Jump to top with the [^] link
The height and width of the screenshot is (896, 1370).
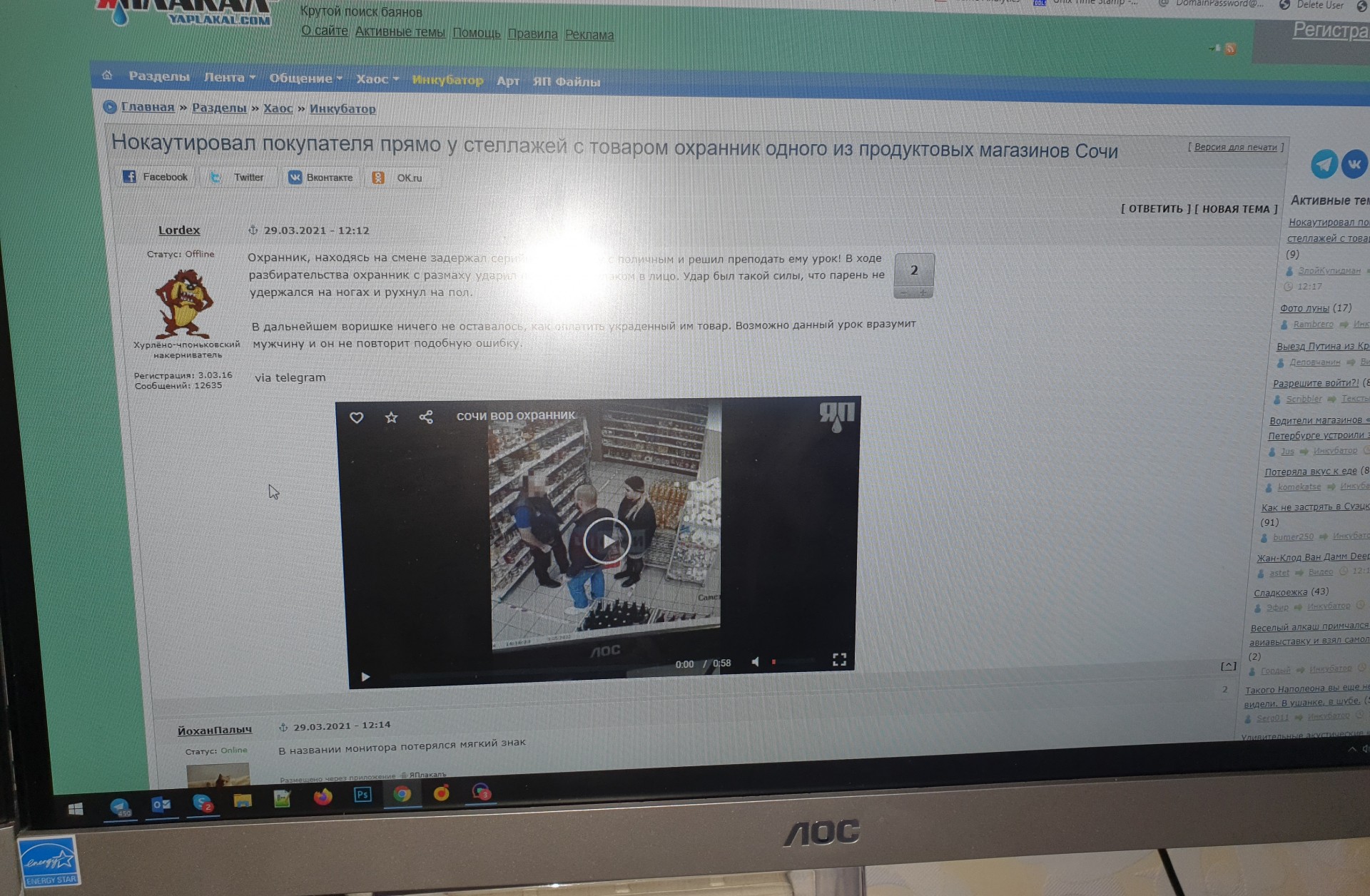[x=1228, y=666]
